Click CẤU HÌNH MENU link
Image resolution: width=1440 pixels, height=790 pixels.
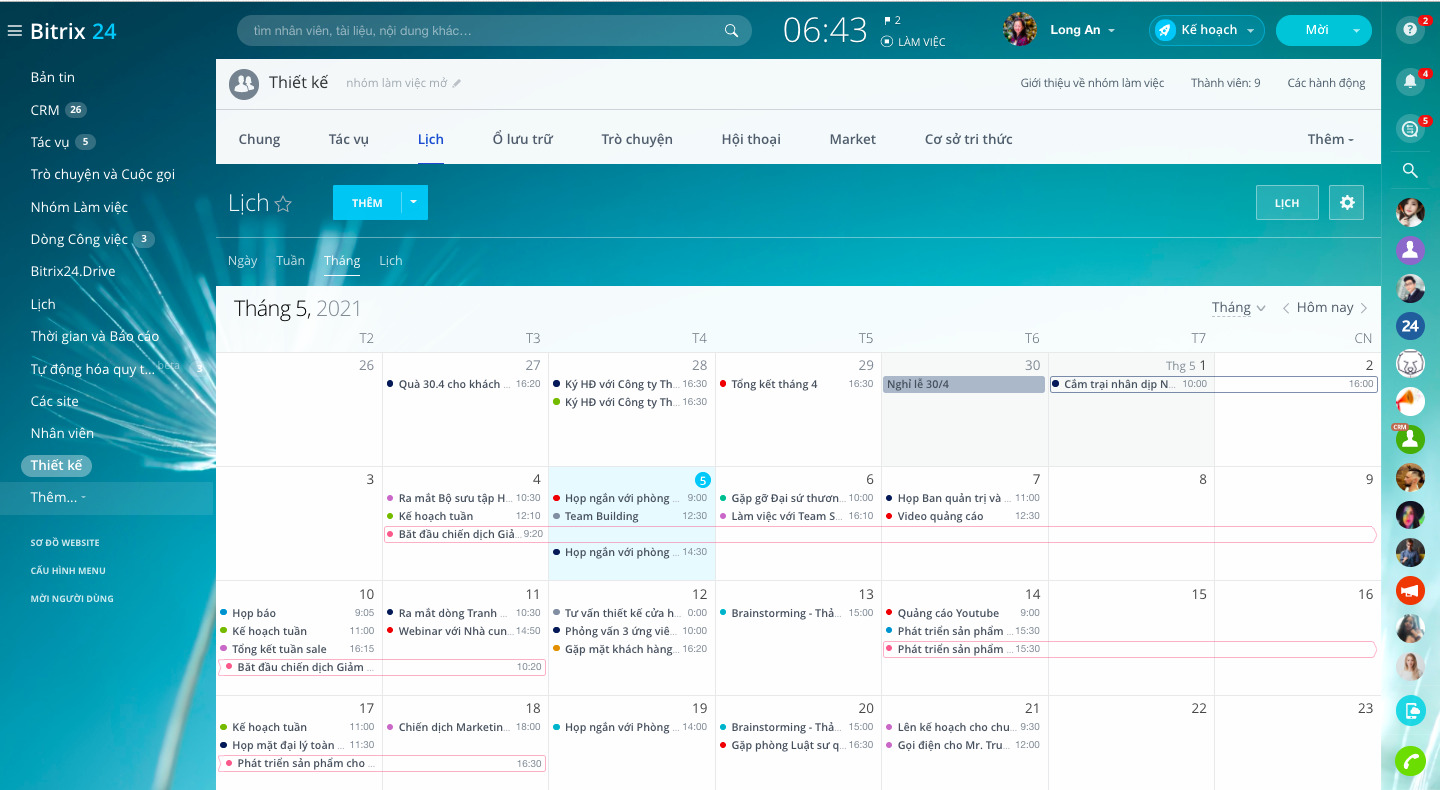(68, 570)
